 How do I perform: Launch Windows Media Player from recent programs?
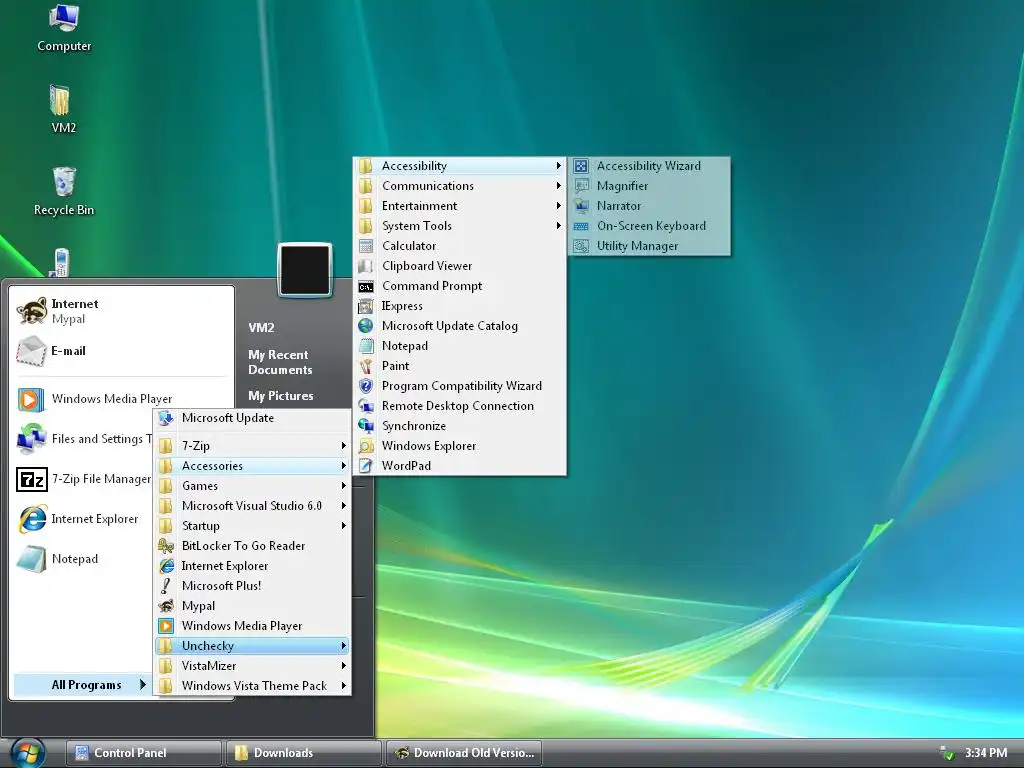[x=122, y=399]
